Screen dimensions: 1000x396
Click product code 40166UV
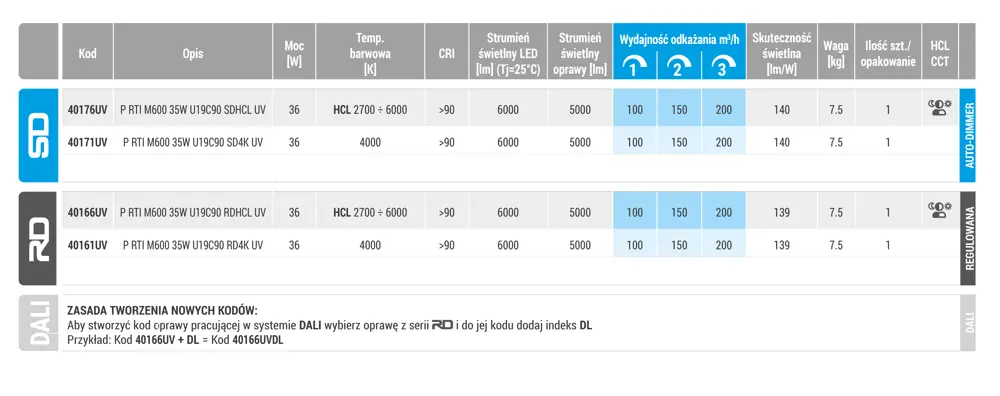coord(87,212)
